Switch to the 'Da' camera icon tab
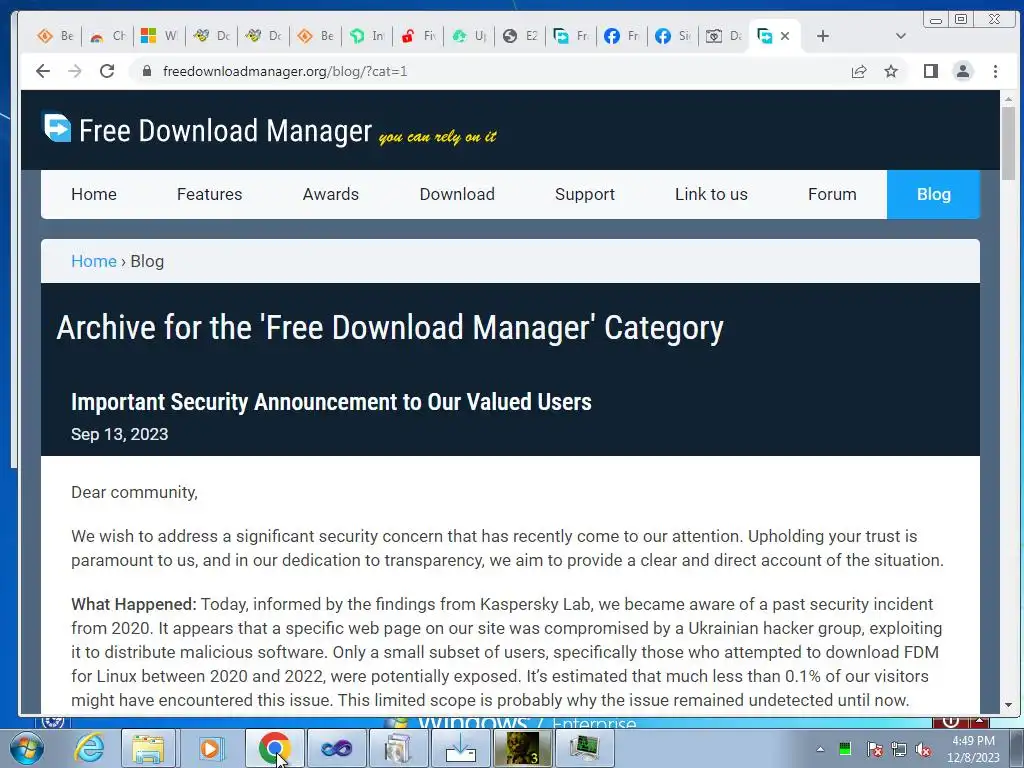 coord(724,36)
